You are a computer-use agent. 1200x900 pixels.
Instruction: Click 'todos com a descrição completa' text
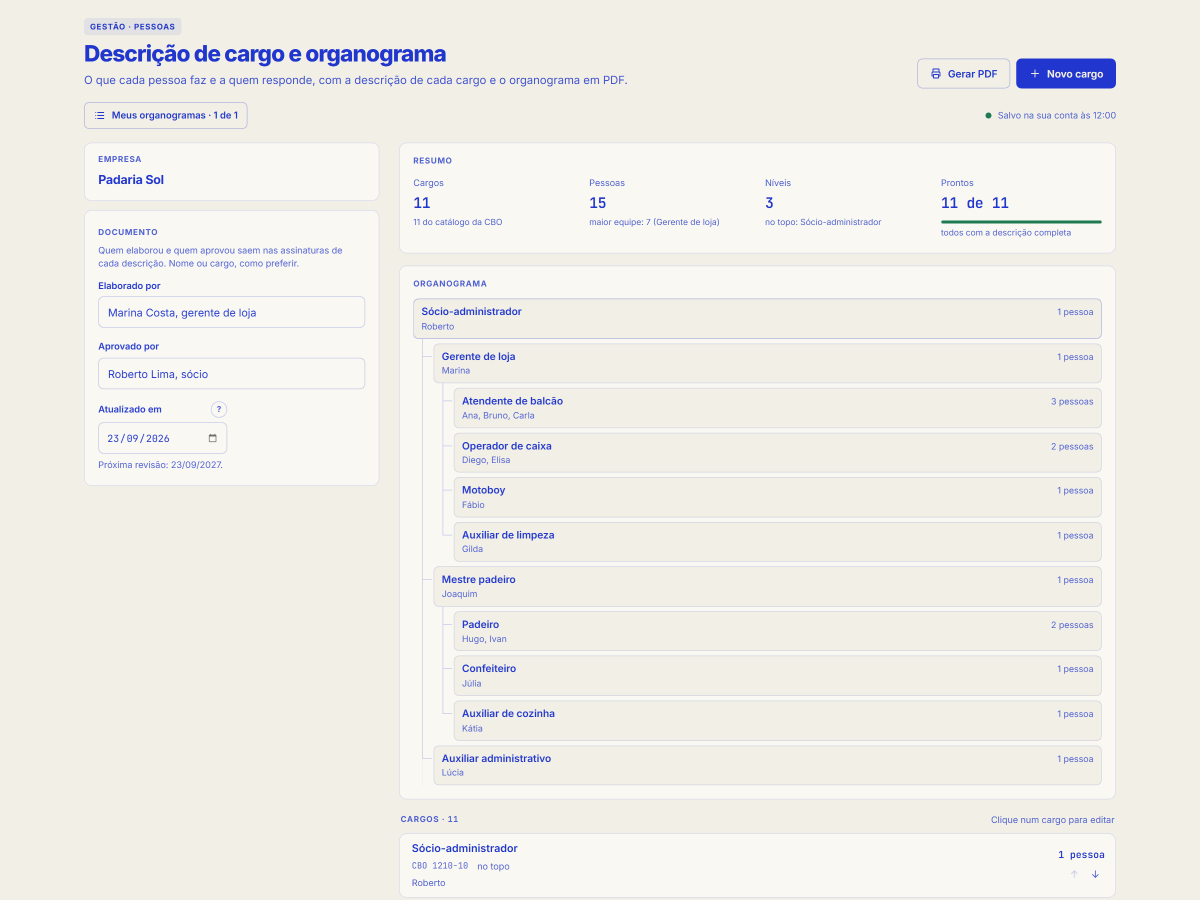coord(1006,233)
